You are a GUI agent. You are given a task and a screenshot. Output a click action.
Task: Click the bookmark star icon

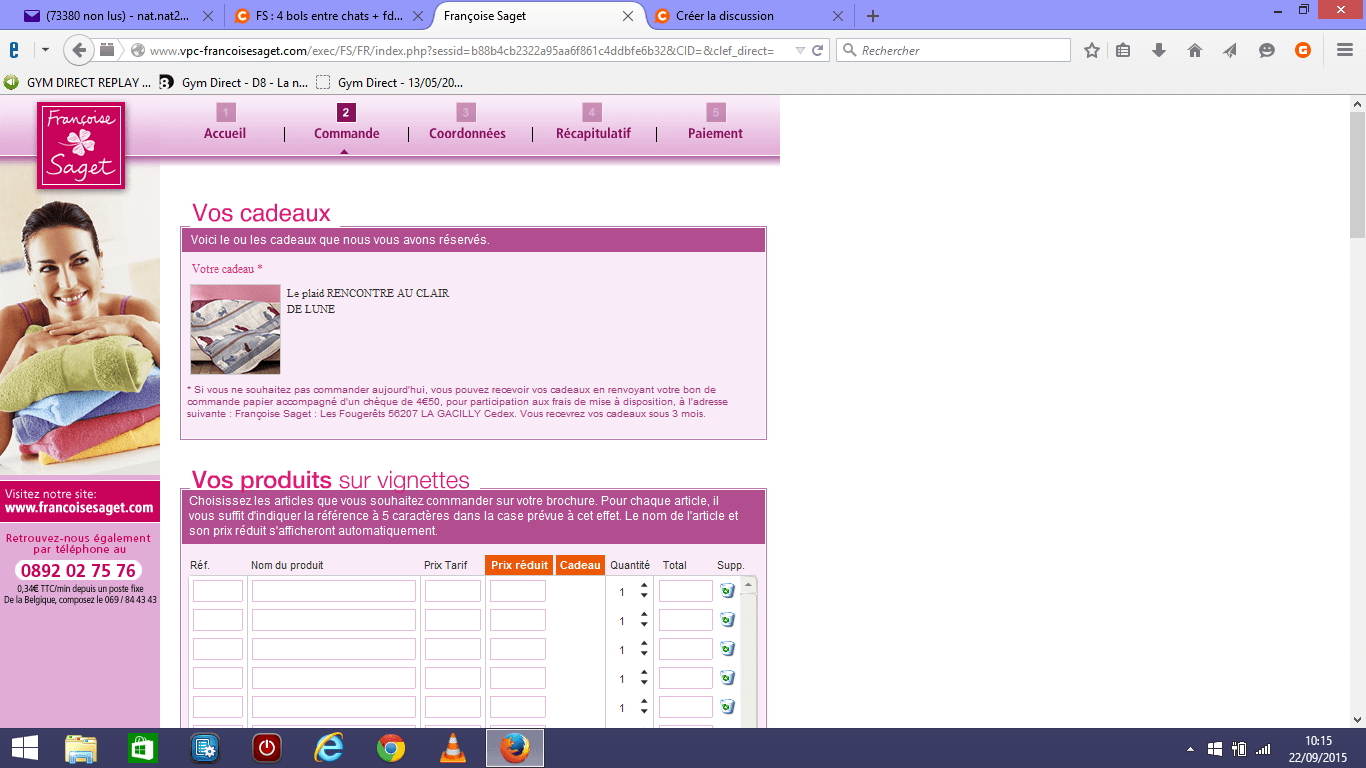coord(1092,51)
